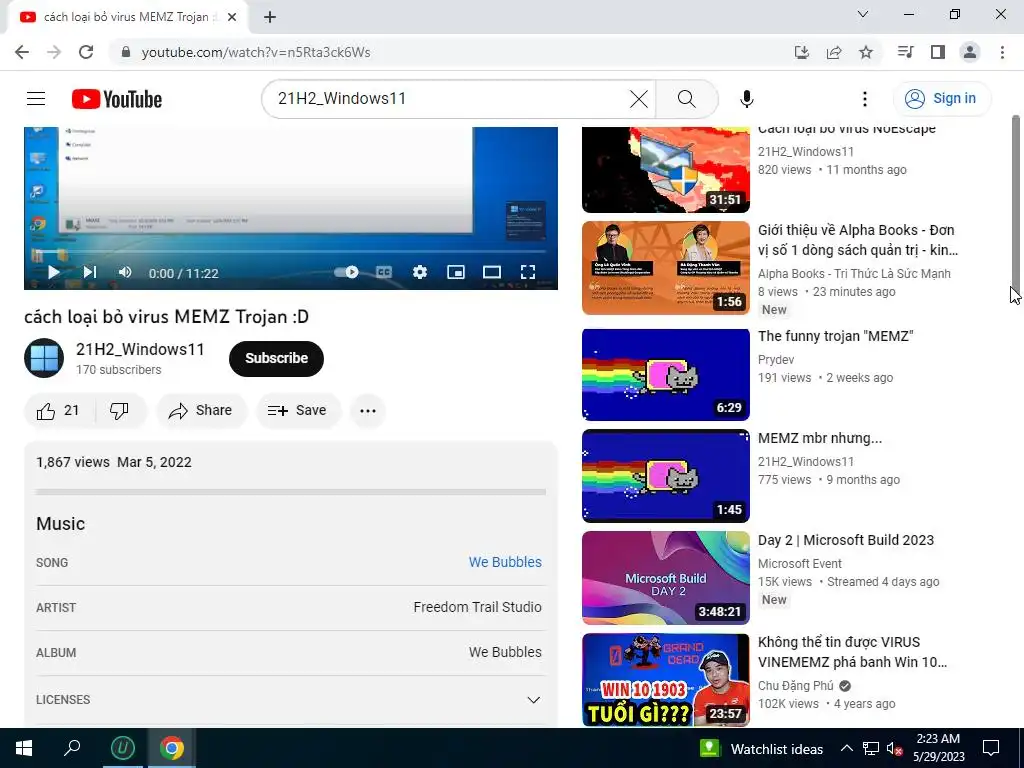The width and height of the screenshot is (1024, 768).
Task: Open more actions ellipsis below the video
Action: (368, 411)
